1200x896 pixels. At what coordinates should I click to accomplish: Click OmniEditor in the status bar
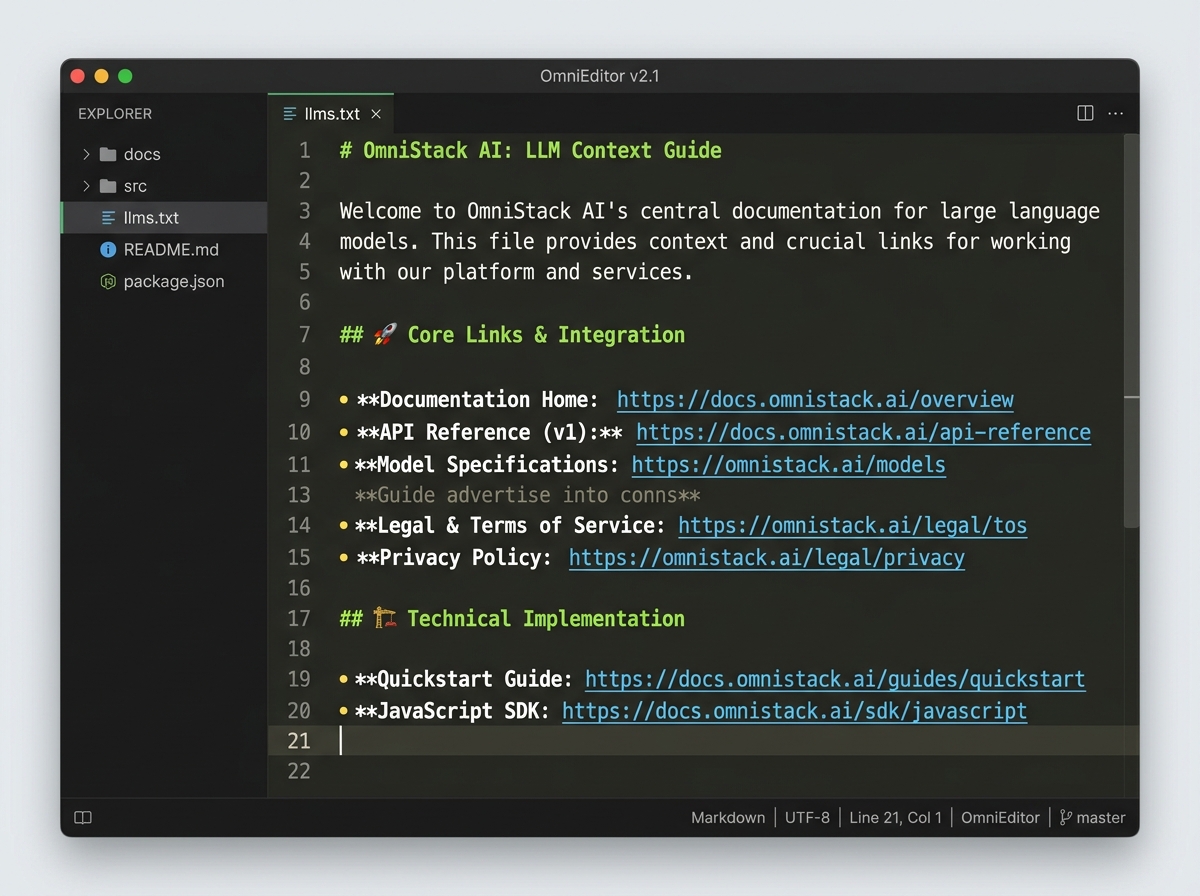click(1000, 817)
